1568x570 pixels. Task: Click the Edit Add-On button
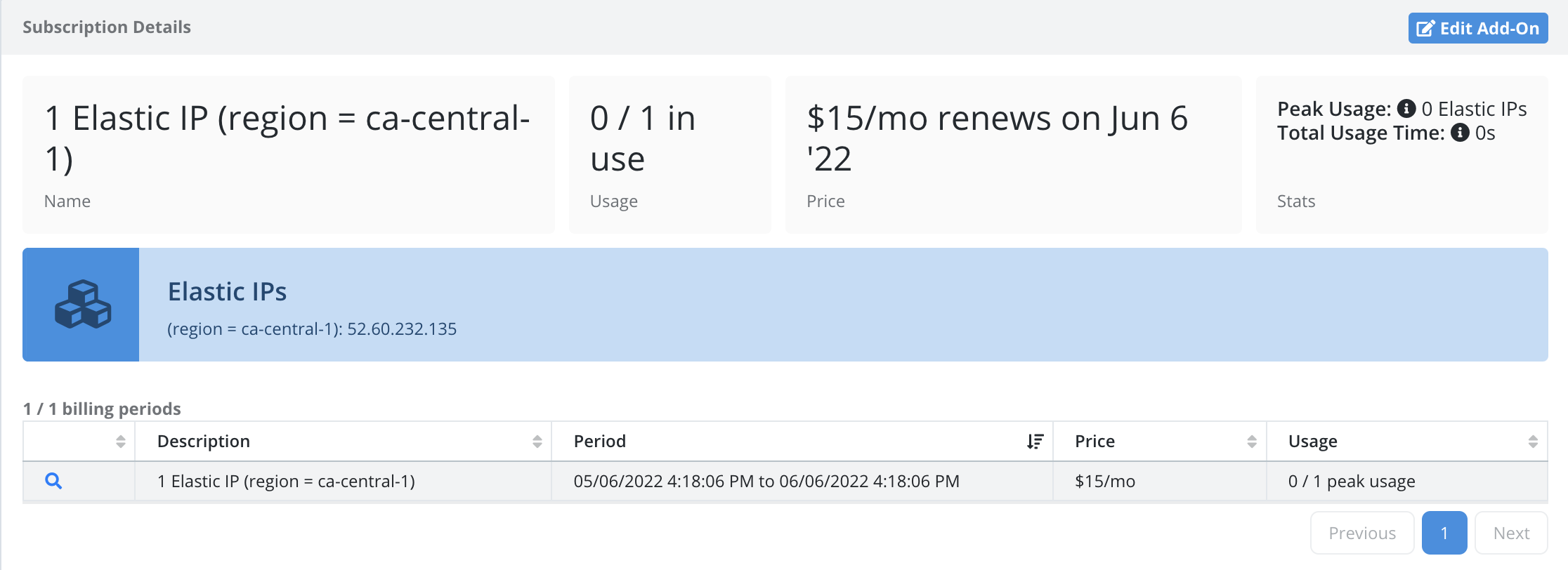click(1477, 28)
